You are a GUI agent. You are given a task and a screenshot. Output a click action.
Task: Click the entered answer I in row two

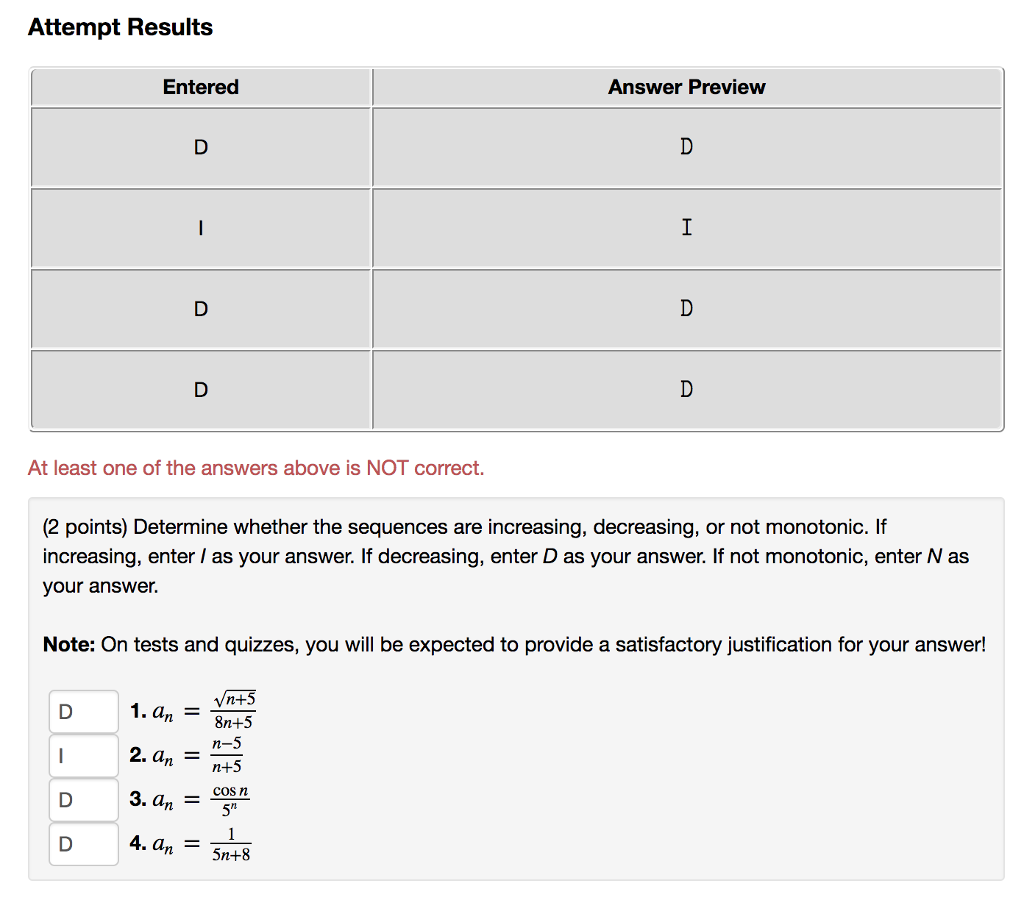click(x=200, y=228)
